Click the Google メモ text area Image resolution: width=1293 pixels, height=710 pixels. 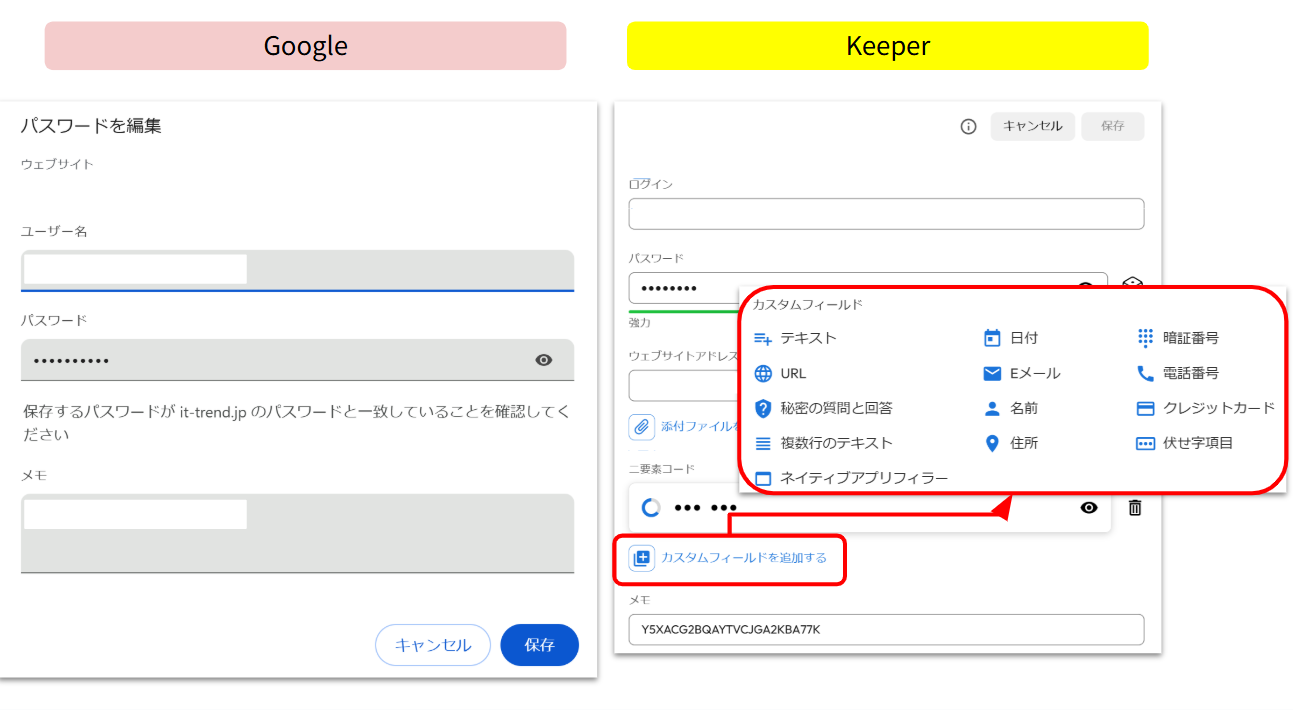297,533
